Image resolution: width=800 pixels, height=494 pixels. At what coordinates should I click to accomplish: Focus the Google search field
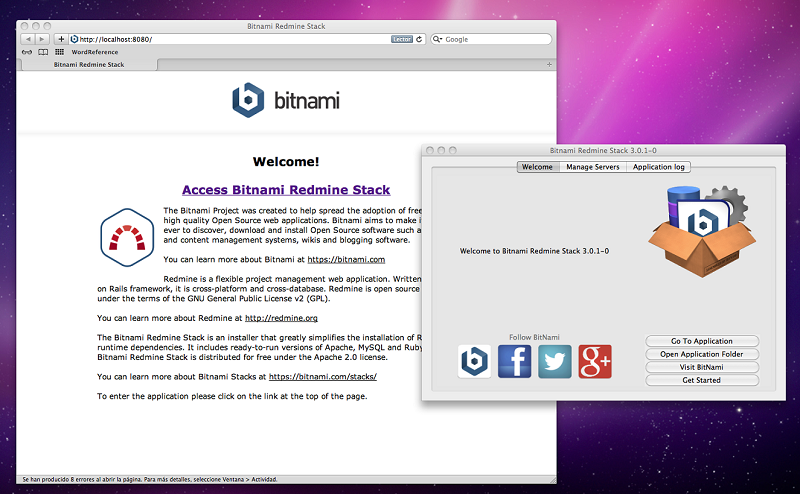click(x=491, y=39)
